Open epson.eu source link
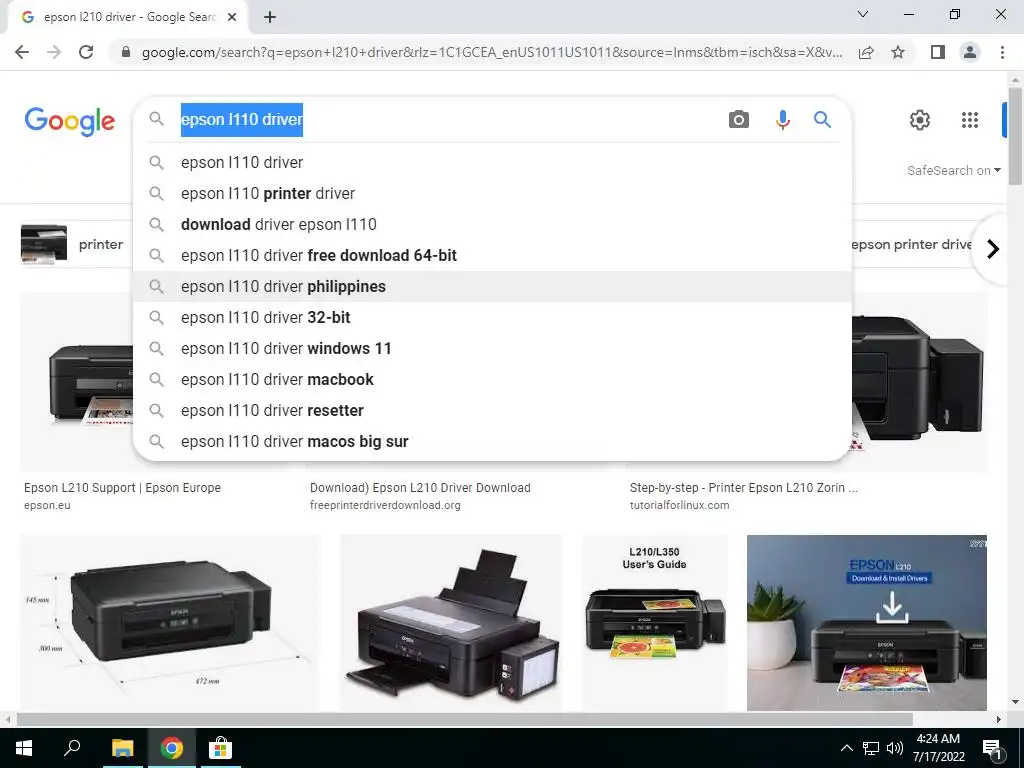The width and height of the screenshot is (1024, 768). tap(47, 505)
